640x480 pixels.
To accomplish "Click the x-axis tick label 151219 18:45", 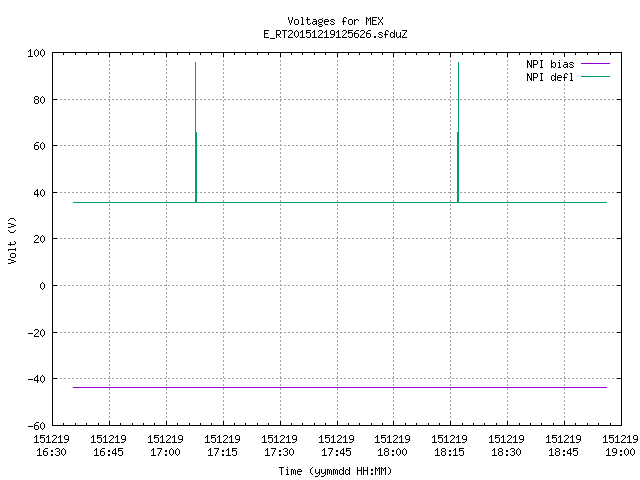I will click(563, 445).
